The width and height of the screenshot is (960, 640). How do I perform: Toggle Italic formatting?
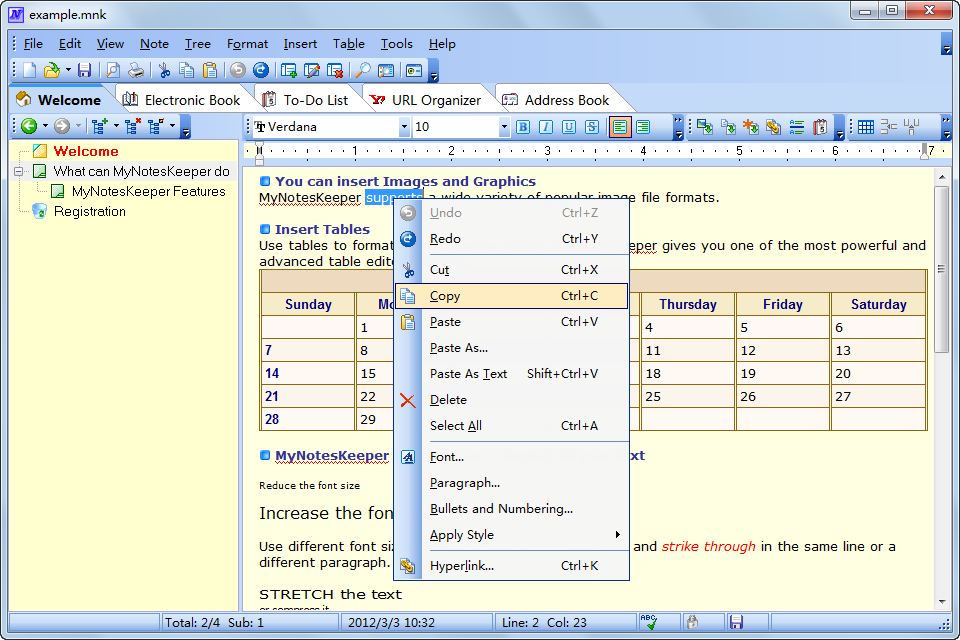click(546, 127)
